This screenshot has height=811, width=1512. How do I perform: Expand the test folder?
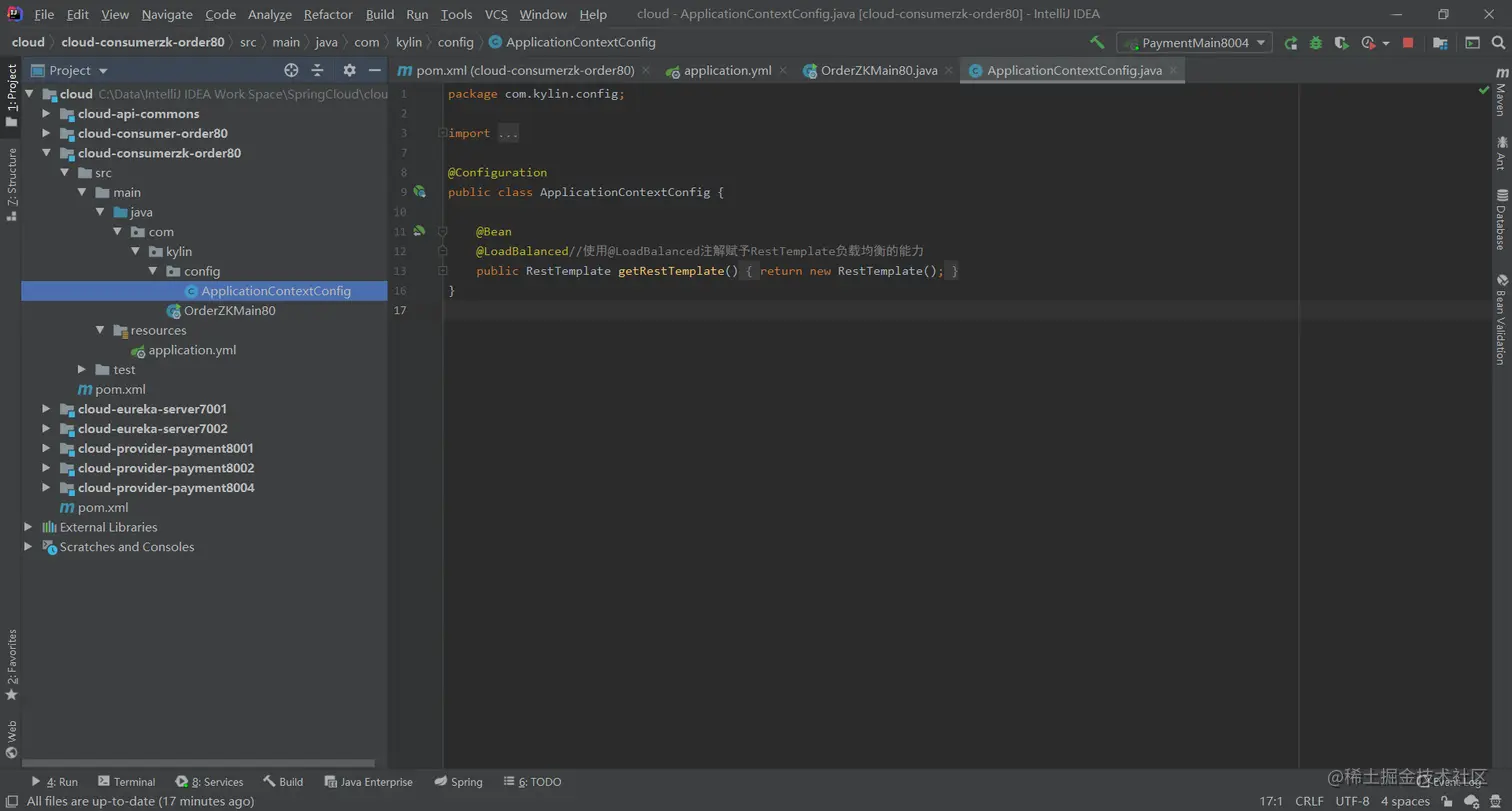pos(82,369)
